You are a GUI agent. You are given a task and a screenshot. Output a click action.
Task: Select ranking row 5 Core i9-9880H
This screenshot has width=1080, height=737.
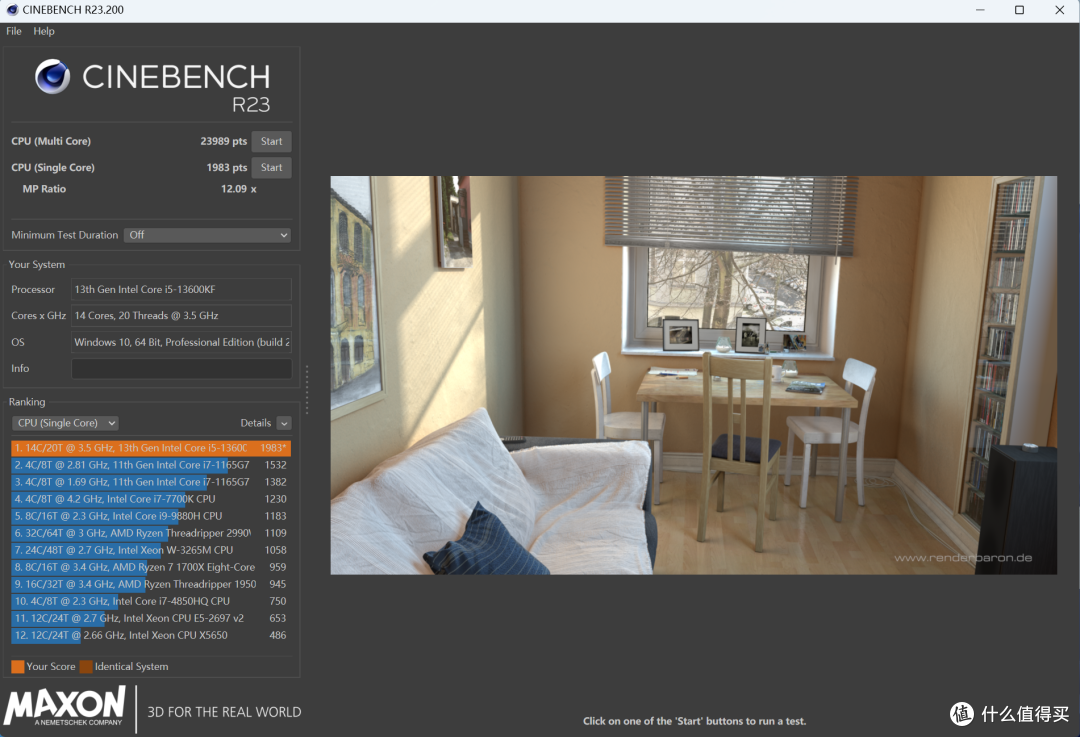point(151,516)
